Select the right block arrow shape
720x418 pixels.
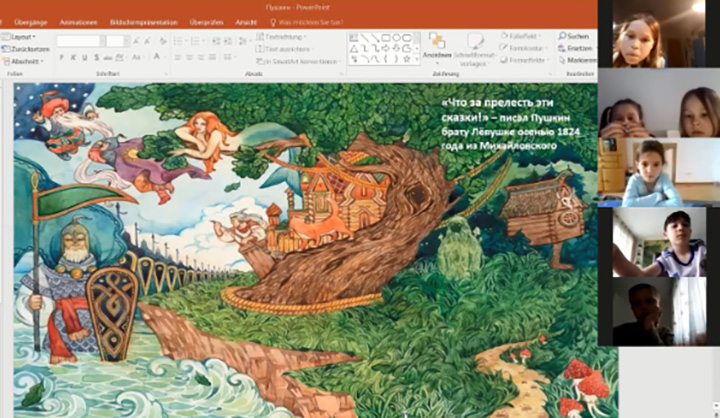click(386, 48)
